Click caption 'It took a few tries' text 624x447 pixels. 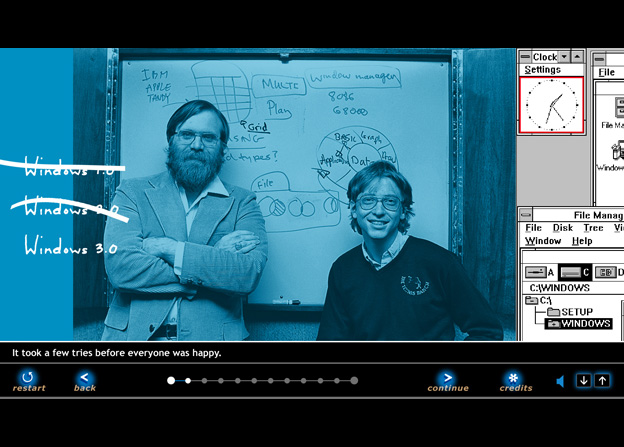point(117,353)
